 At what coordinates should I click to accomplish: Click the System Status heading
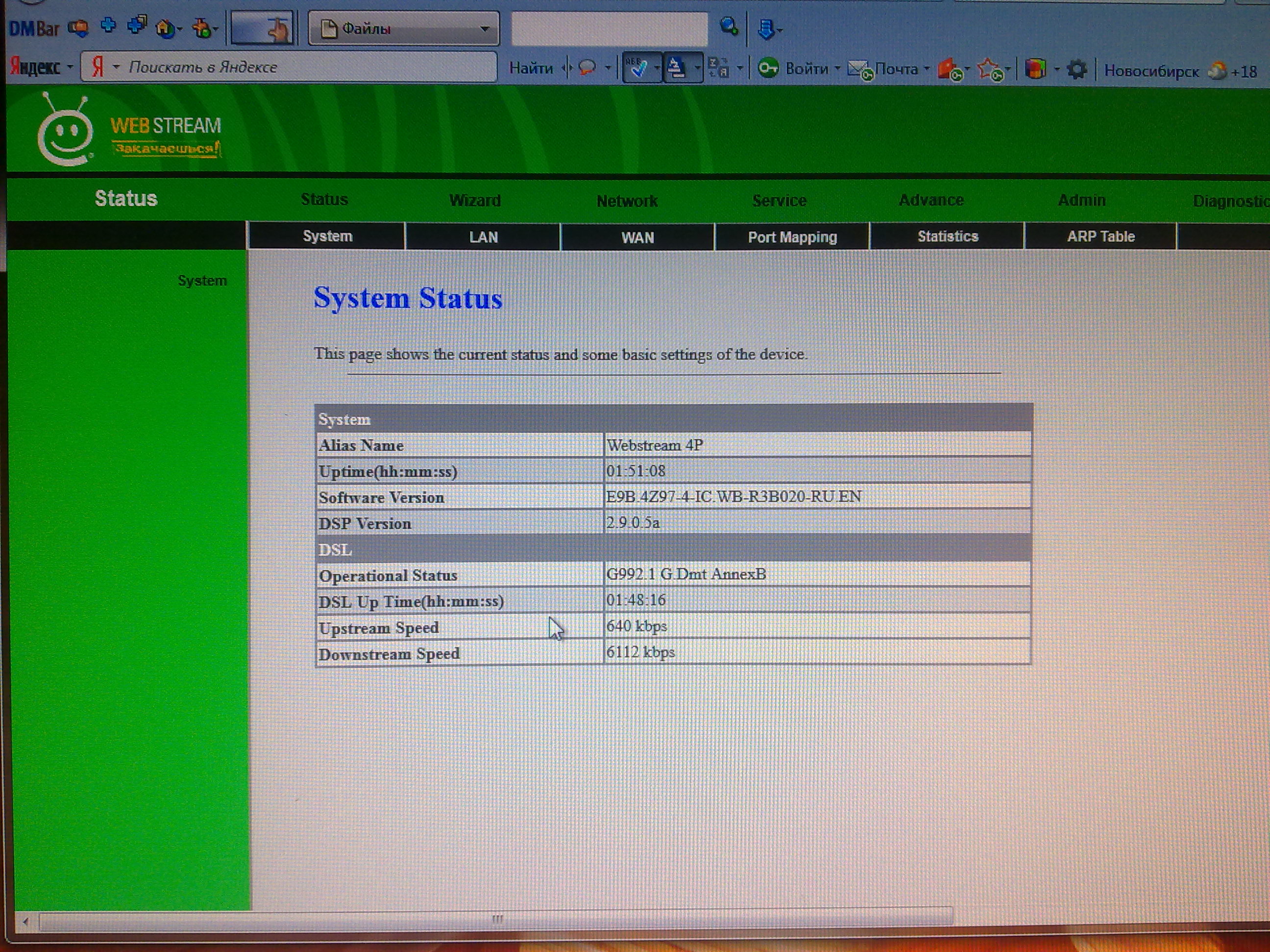(x=408, y=298)
